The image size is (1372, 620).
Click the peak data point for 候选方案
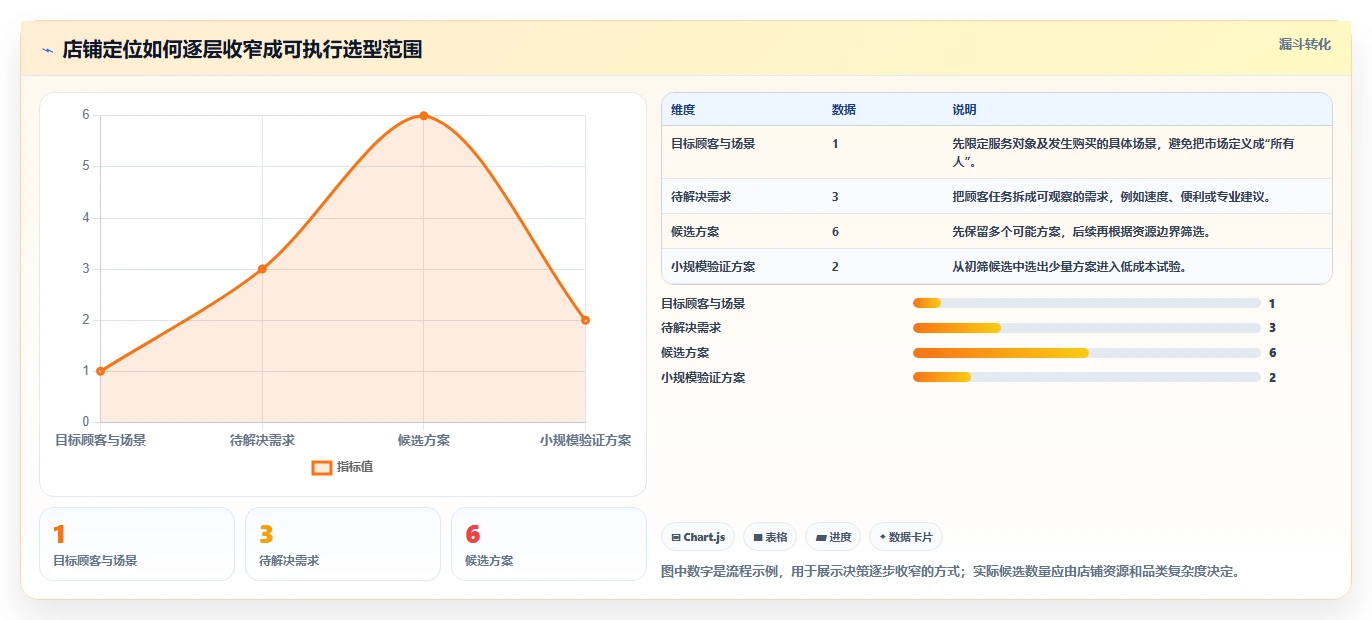424,115
